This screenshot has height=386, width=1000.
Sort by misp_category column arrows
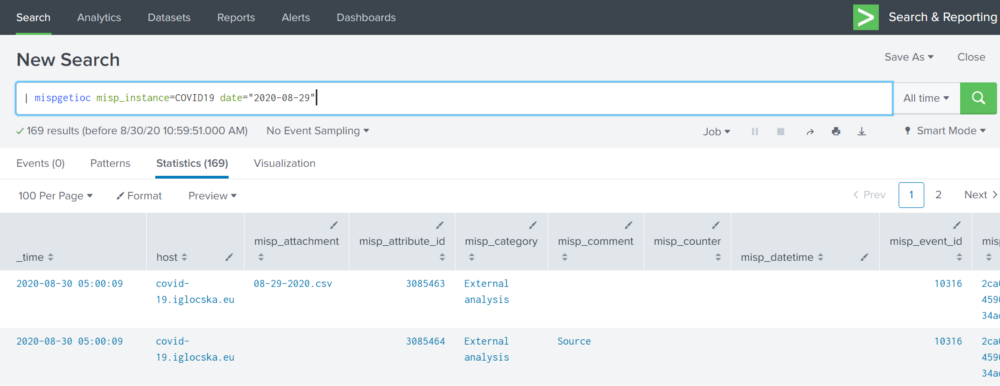click(471, 257)
